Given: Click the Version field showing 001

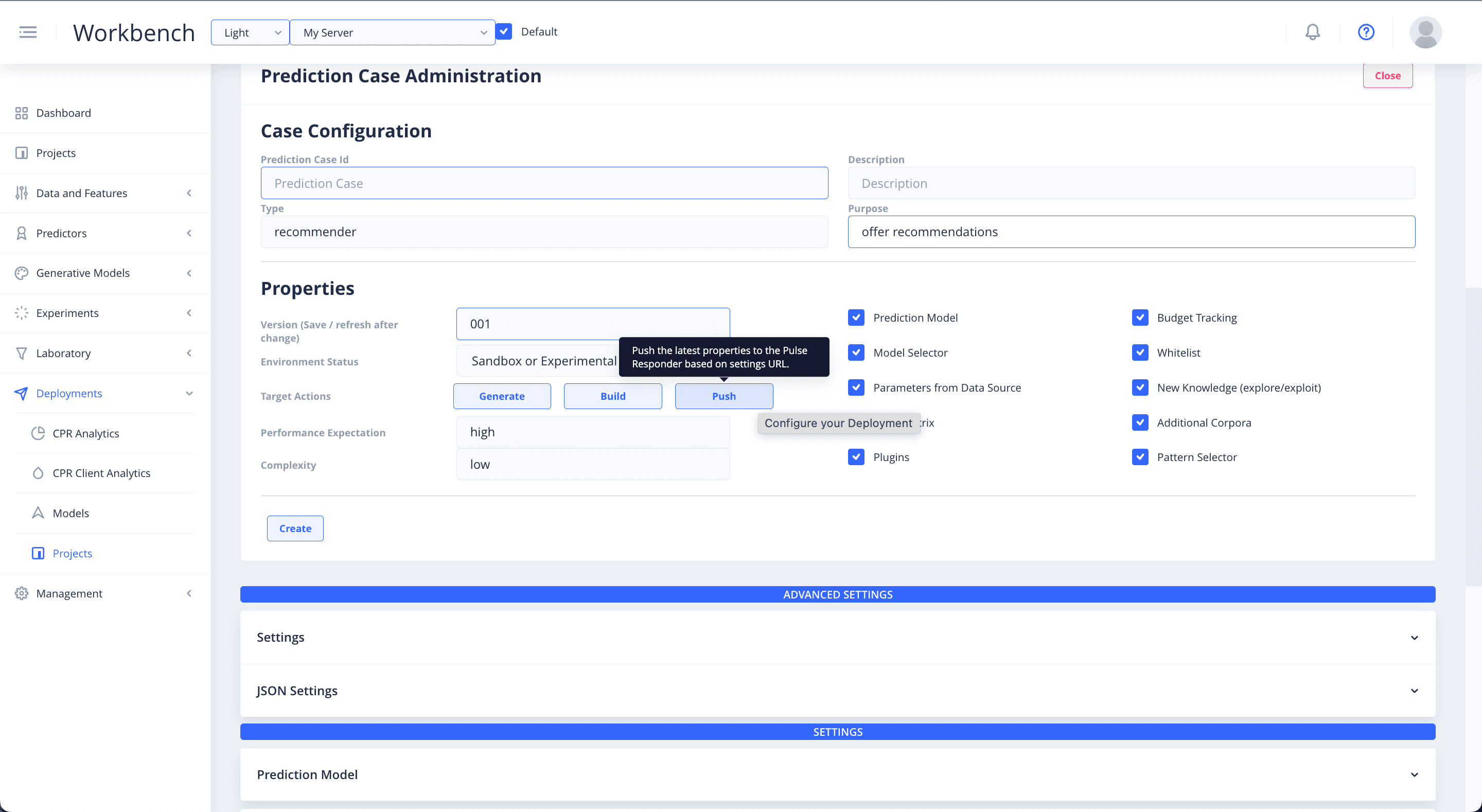Looking at the screenshot, I should coord(593,324).
